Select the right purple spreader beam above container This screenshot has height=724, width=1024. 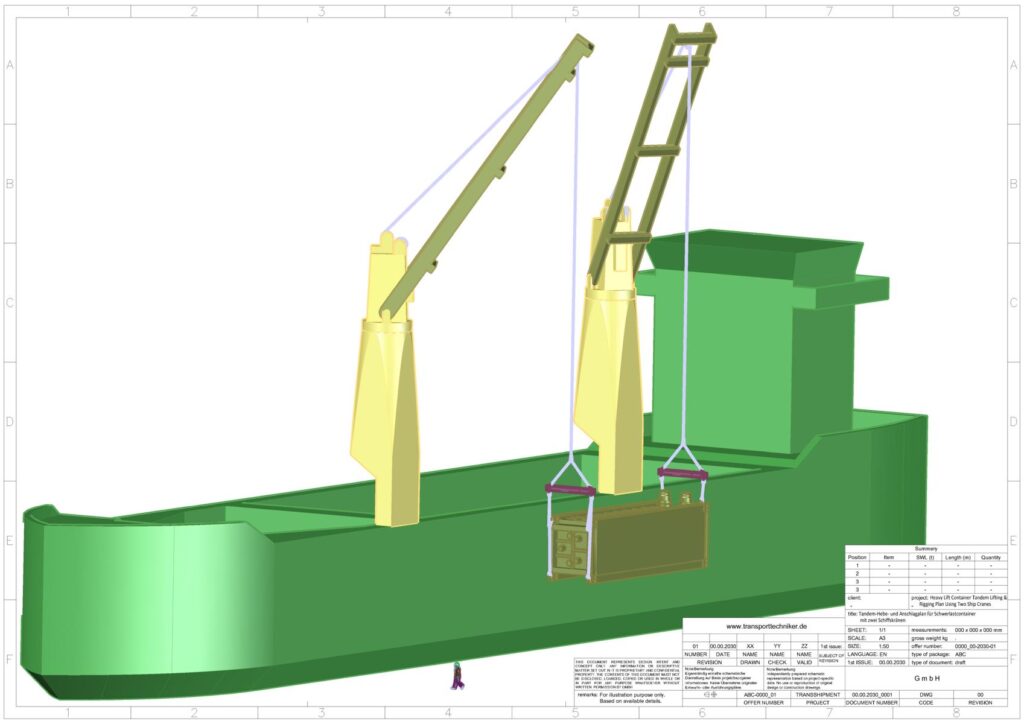pos(682,473)
